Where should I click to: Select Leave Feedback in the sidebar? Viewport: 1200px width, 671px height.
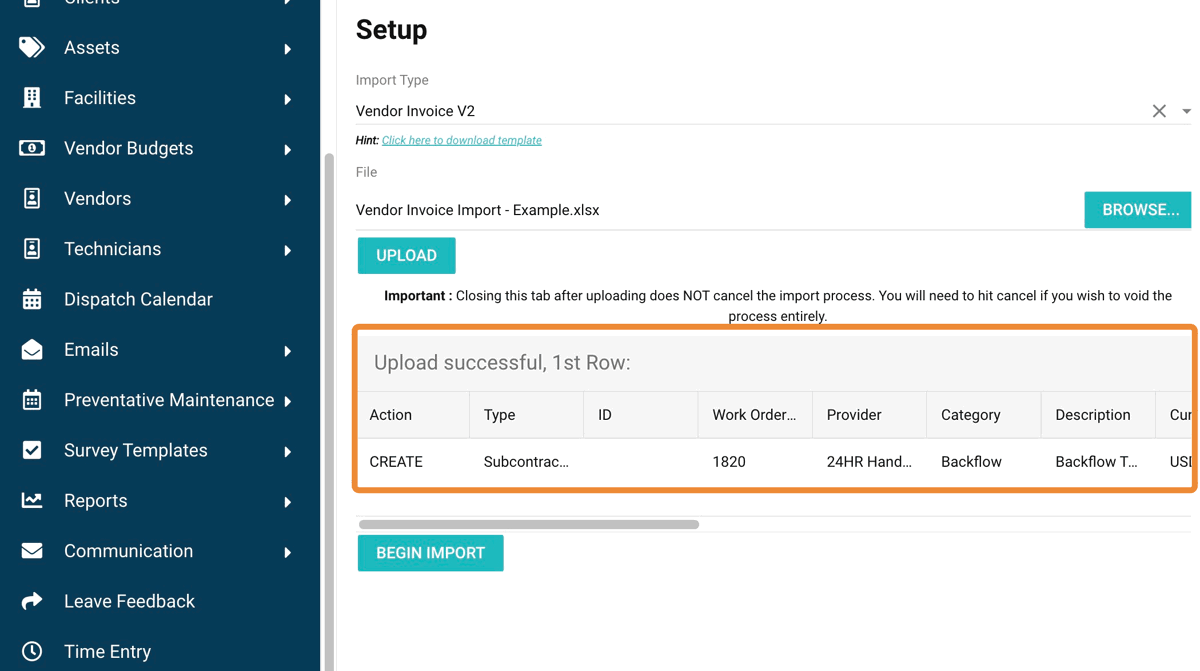pyautogui.click(x=129, y=601)
